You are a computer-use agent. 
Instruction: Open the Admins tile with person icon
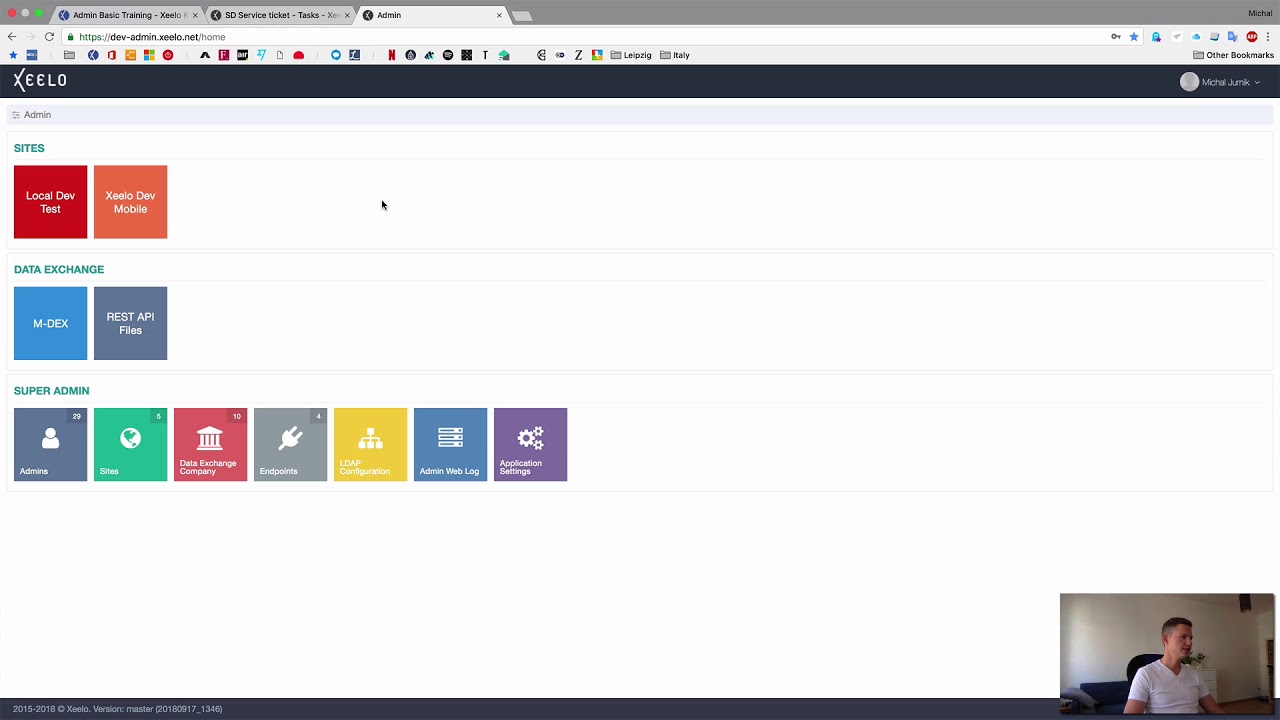pos(50,444)
